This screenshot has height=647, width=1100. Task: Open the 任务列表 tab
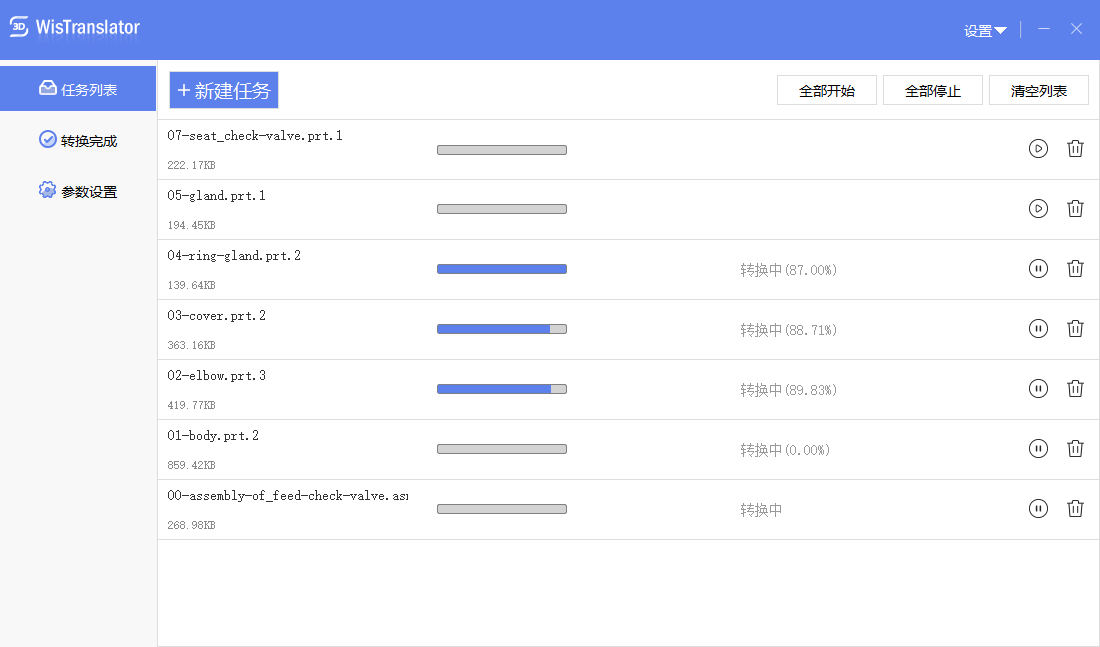pyautogui.click(x=78, y=88)
